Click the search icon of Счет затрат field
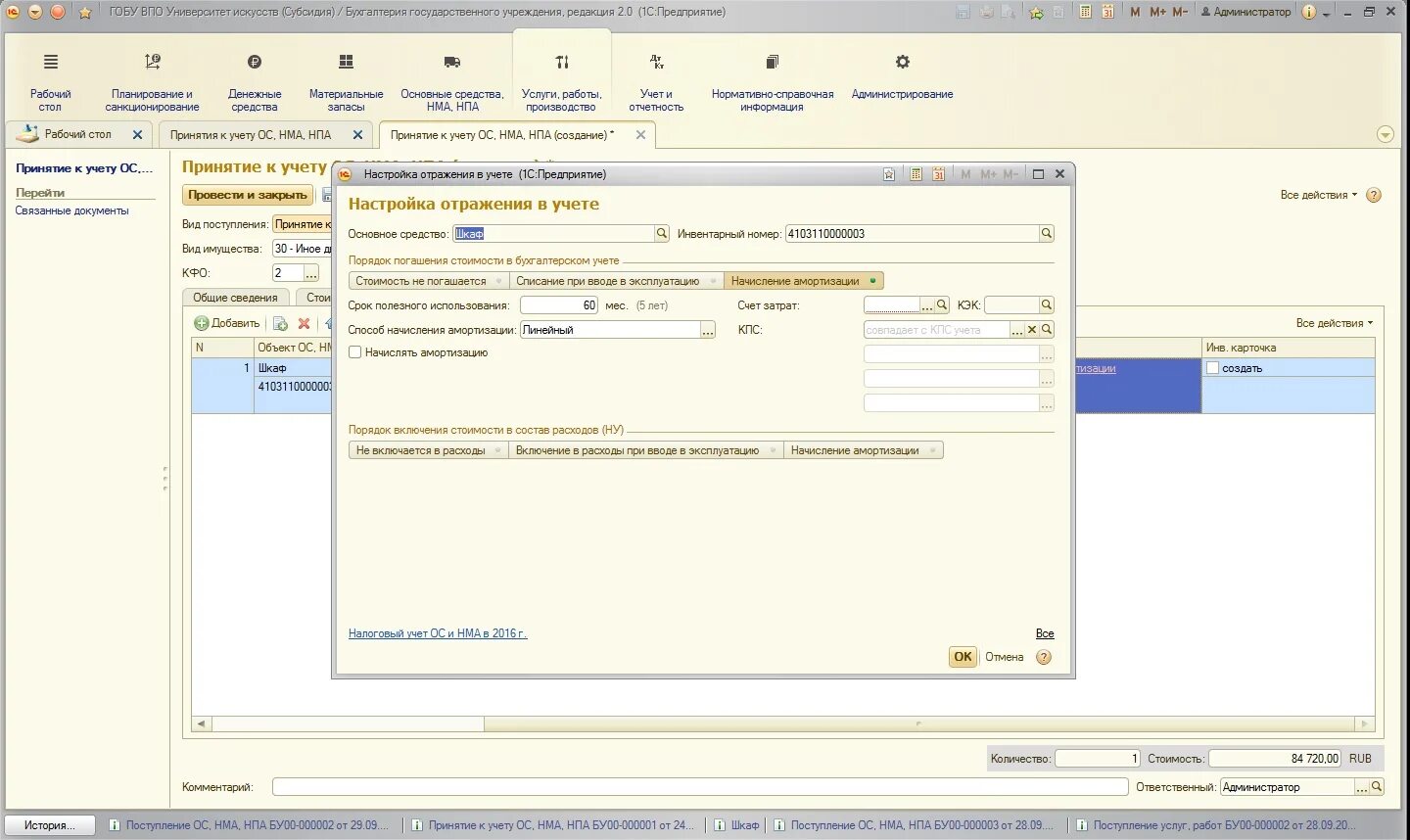Screen dimensions: 1410x840 click(942, 305)
